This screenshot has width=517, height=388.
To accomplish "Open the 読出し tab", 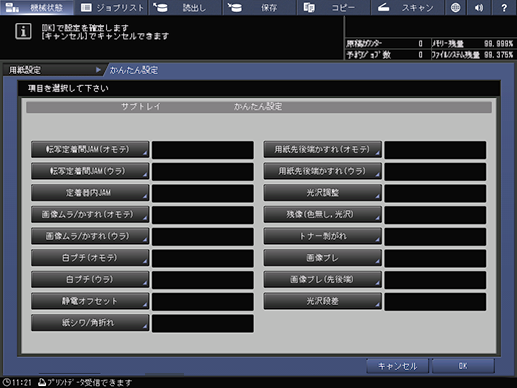I will pyautogui.click(x=185, y=7).
